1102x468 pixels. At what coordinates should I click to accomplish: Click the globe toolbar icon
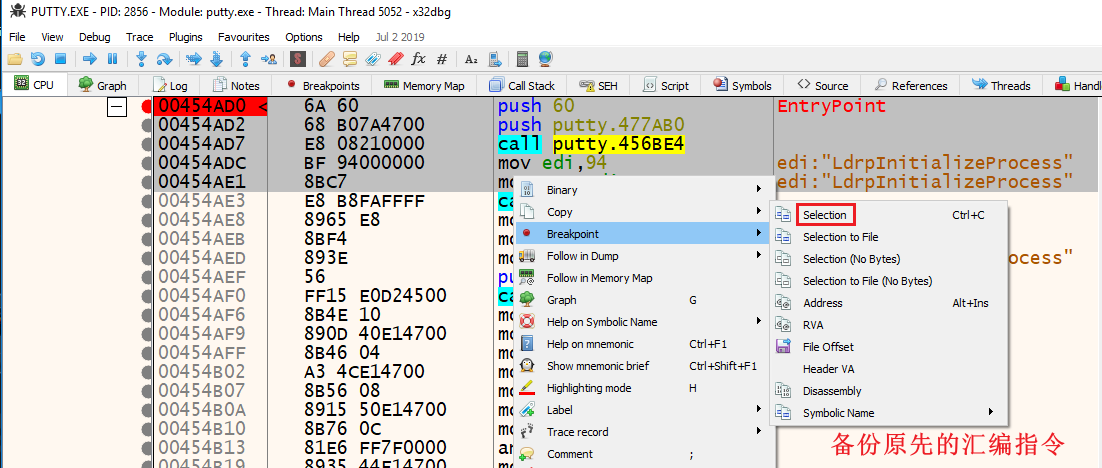tap(545, 59)
